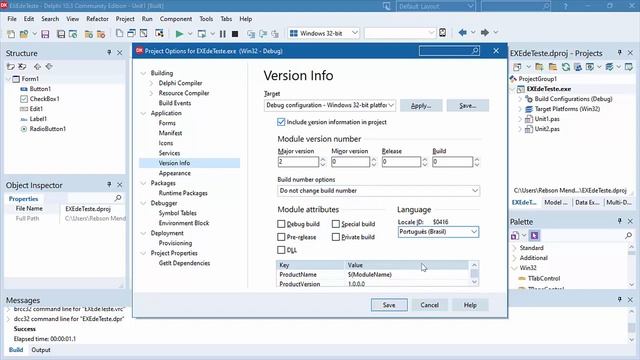Open the Build number options dropdown
Screen dimensions: 640x360
click(x=475, y=191)
